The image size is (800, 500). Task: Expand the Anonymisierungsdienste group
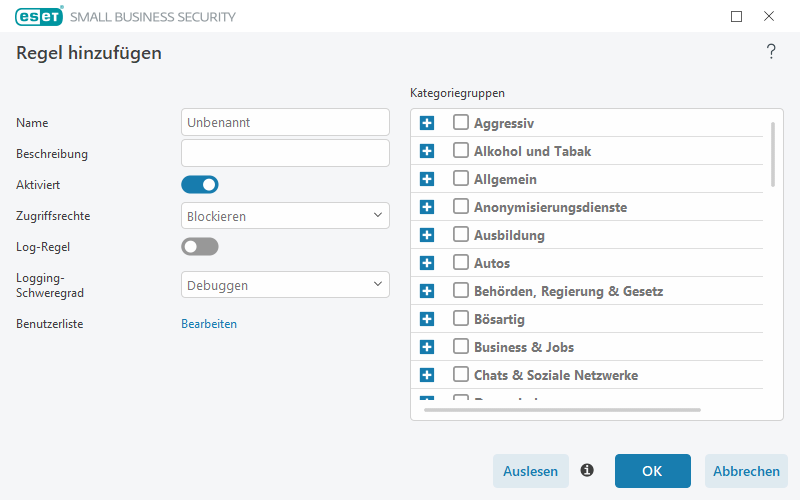tap(427, 207)
